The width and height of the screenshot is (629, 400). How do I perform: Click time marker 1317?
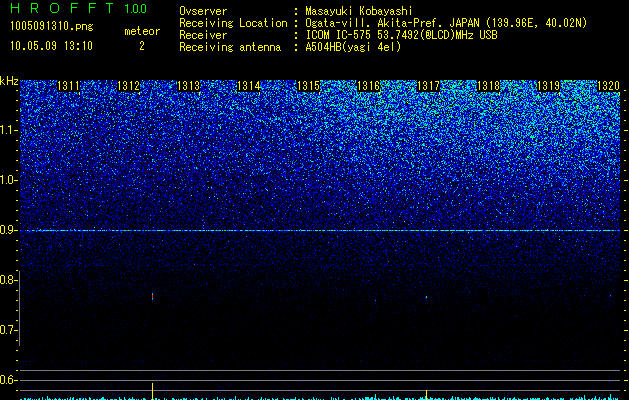tap(428, 86)
